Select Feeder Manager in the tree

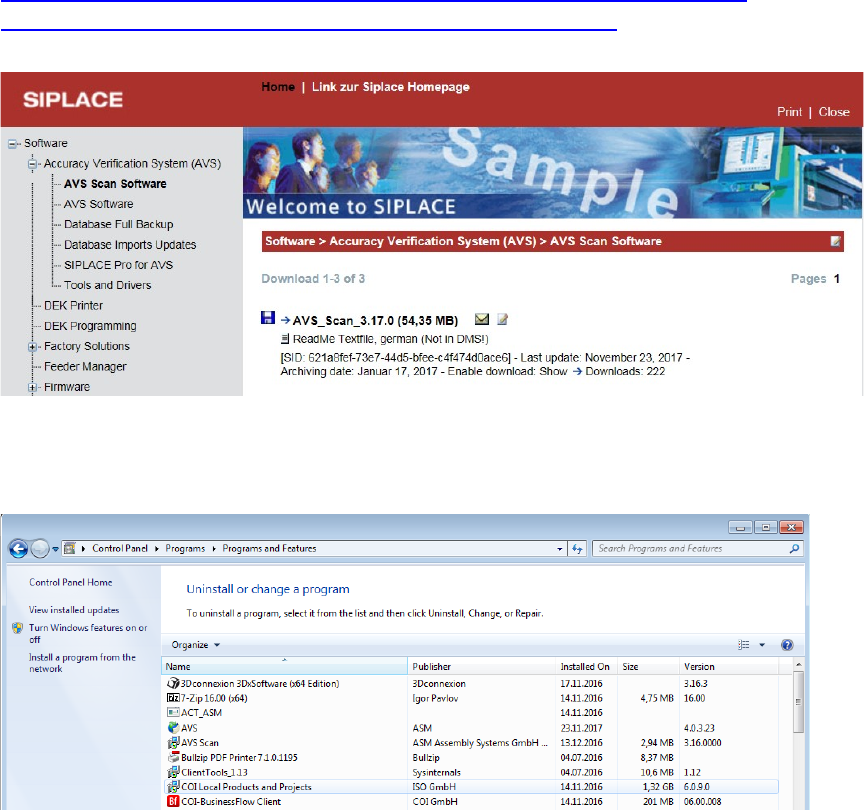pyautogui.click(x=85, y=367)
